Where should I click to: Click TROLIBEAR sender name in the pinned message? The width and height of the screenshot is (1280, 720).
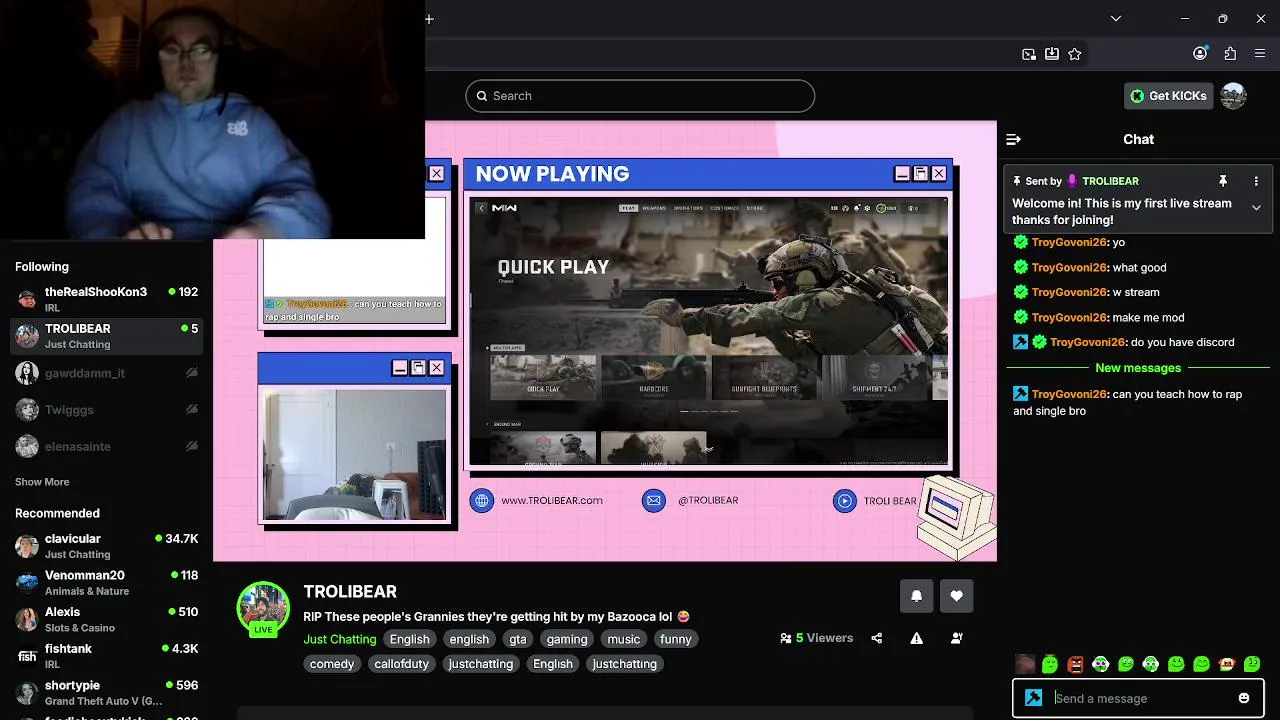click(x=1110, y=181)
